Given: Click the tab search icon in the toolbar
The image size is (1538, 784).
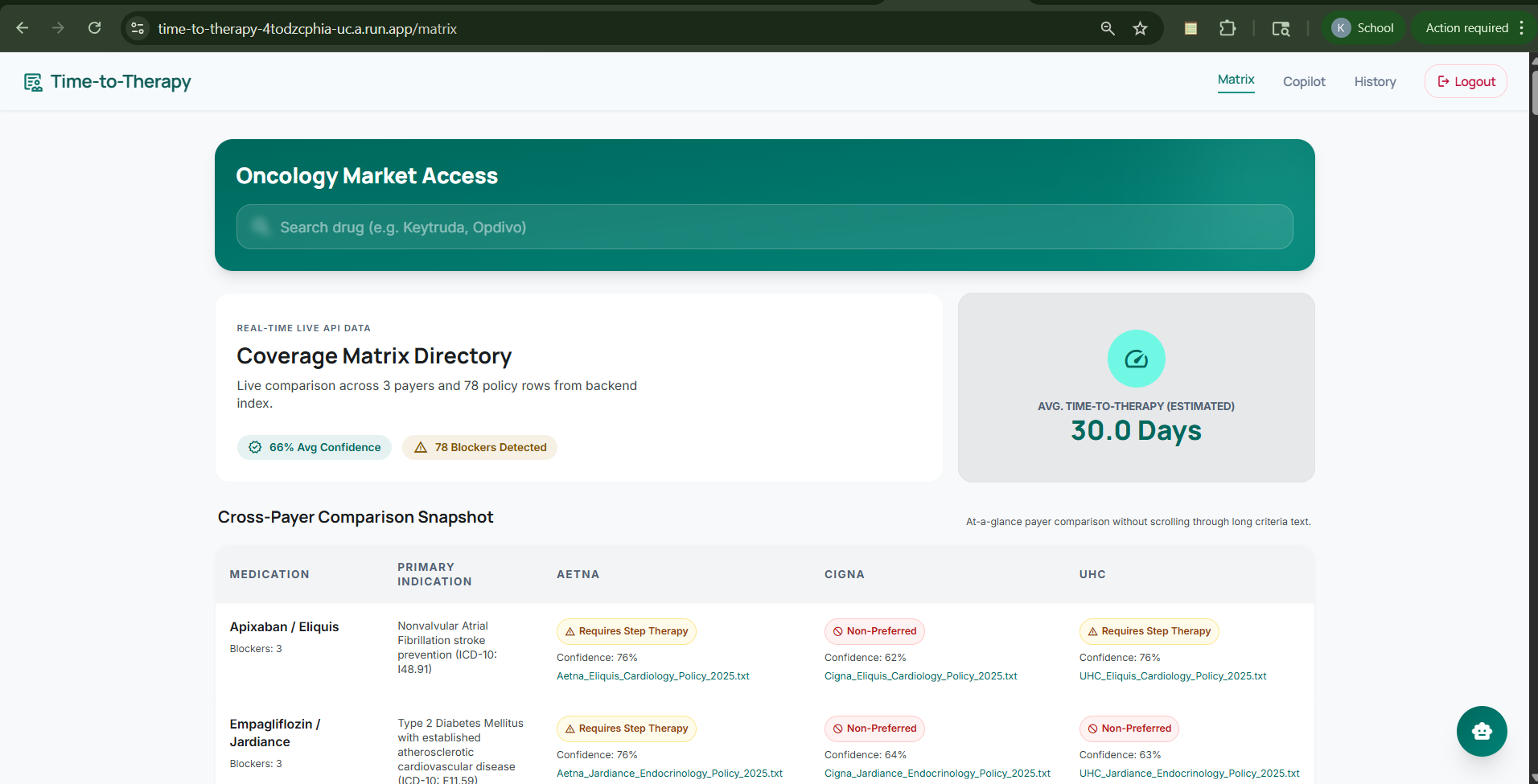Looking at the screenshot, I should coord(1281,28).
